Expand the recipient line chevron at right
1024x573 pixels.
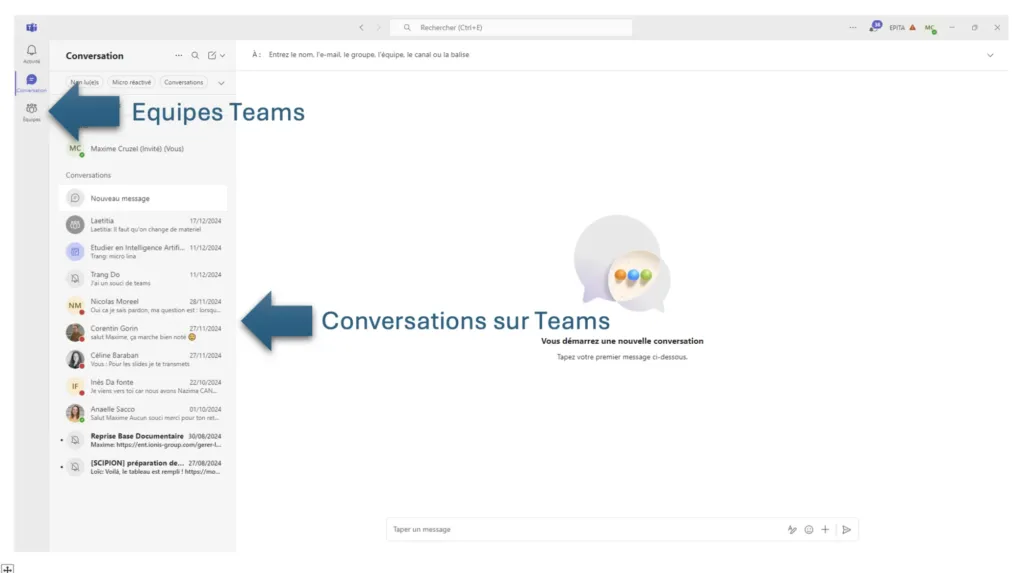pyautogui.click(x=990, y=56)
